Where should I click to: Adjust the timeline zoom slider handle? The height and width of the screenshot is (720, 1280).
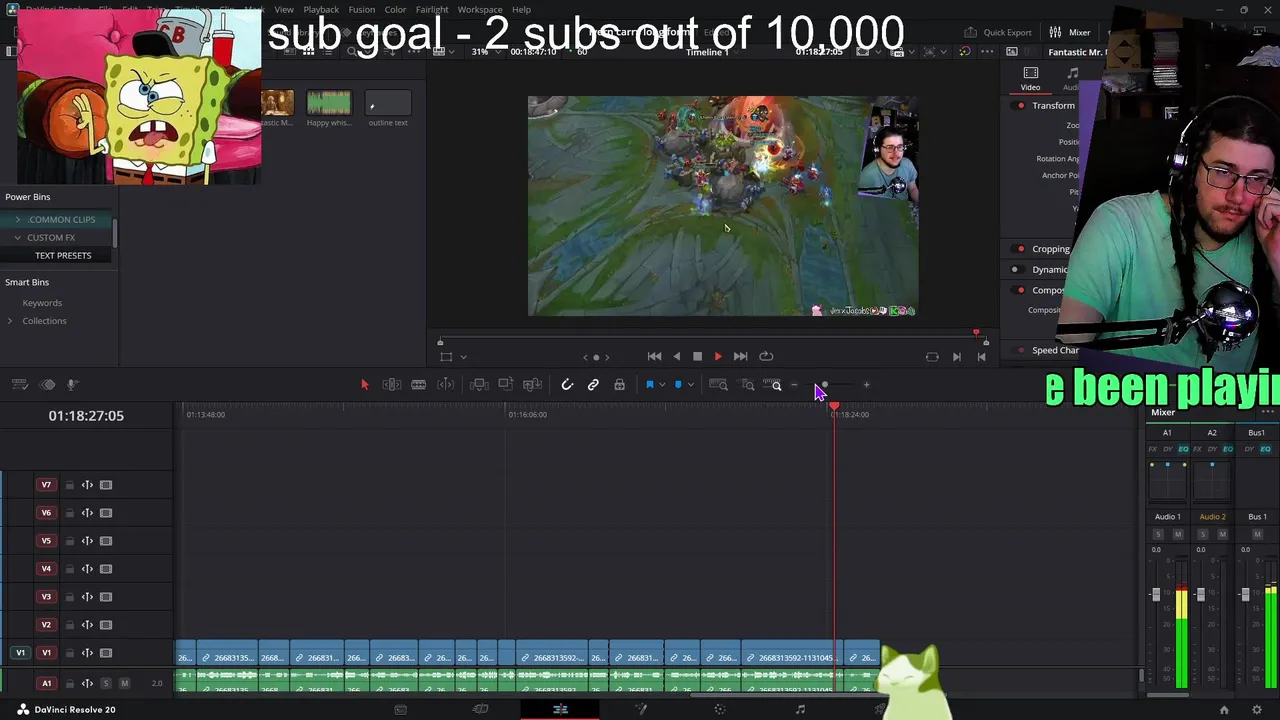point(824,385)
